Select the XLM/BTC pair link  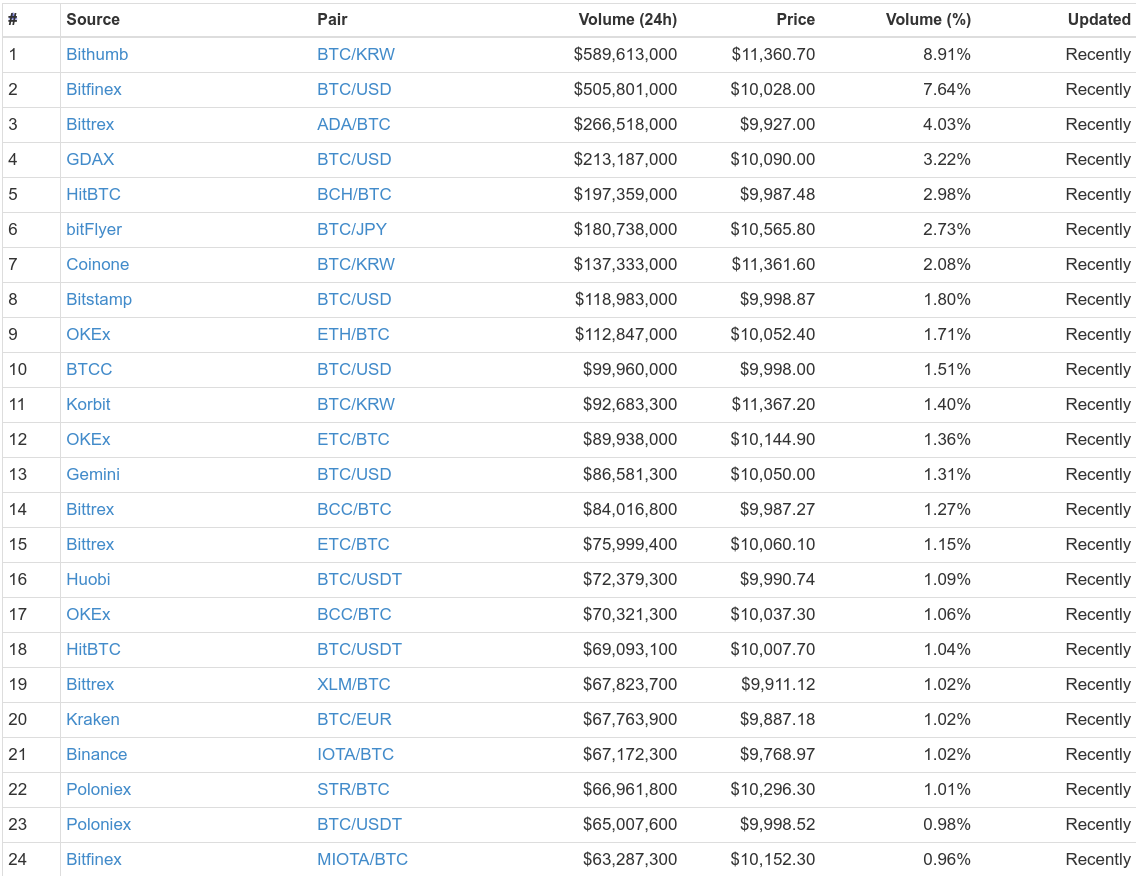pos(353,685)
